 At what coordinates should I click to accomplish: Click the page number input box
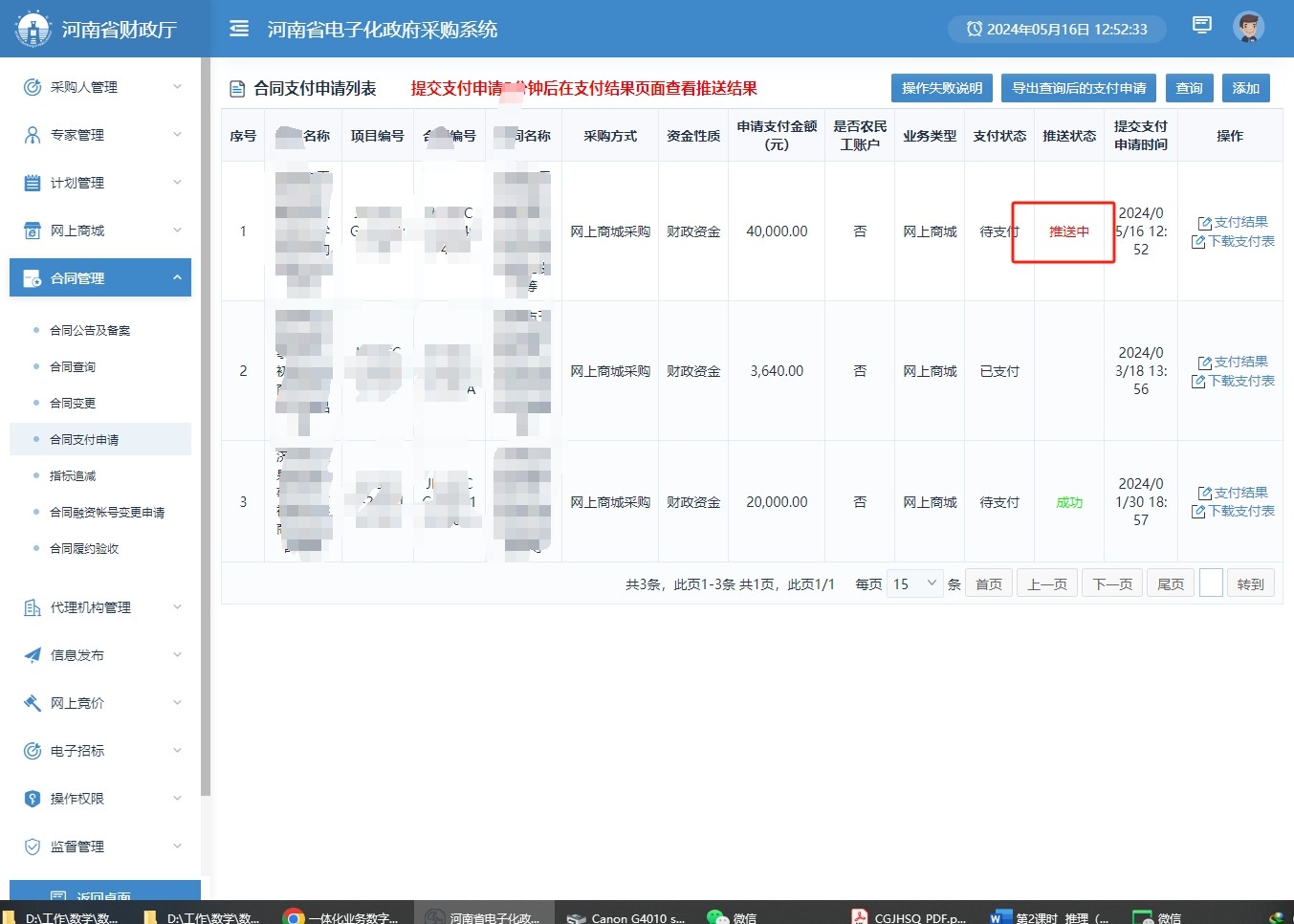[1211, 583]
